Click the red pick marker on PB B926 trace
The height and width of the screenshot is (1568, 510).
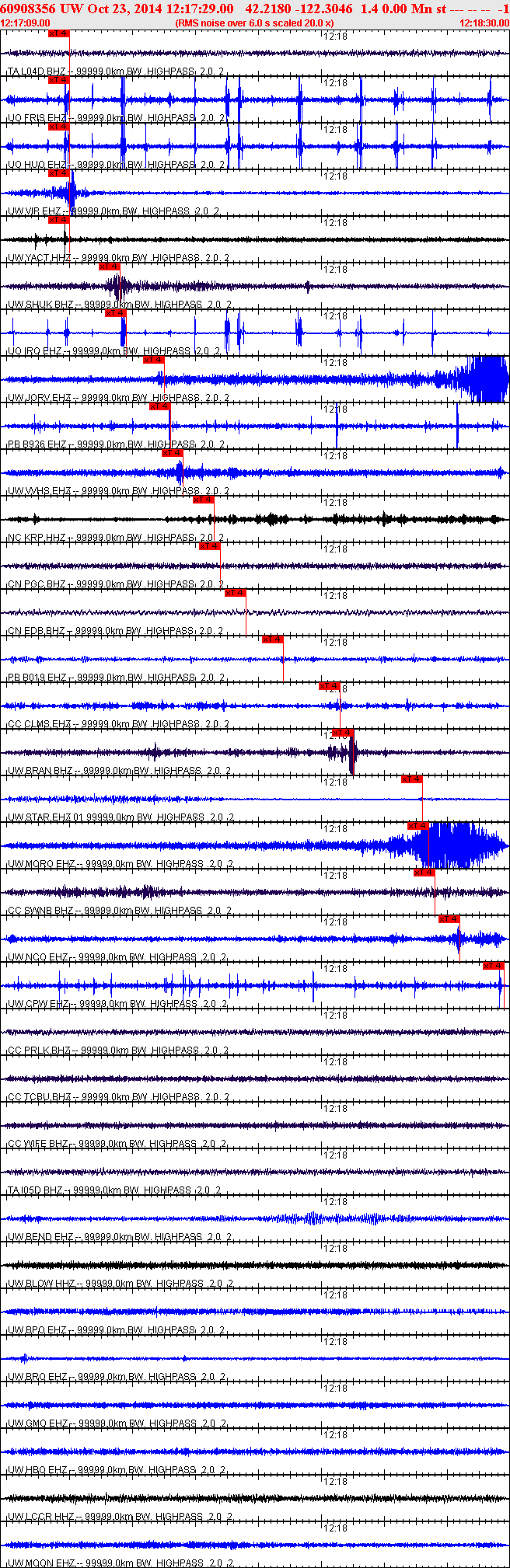tap(160, 406)
